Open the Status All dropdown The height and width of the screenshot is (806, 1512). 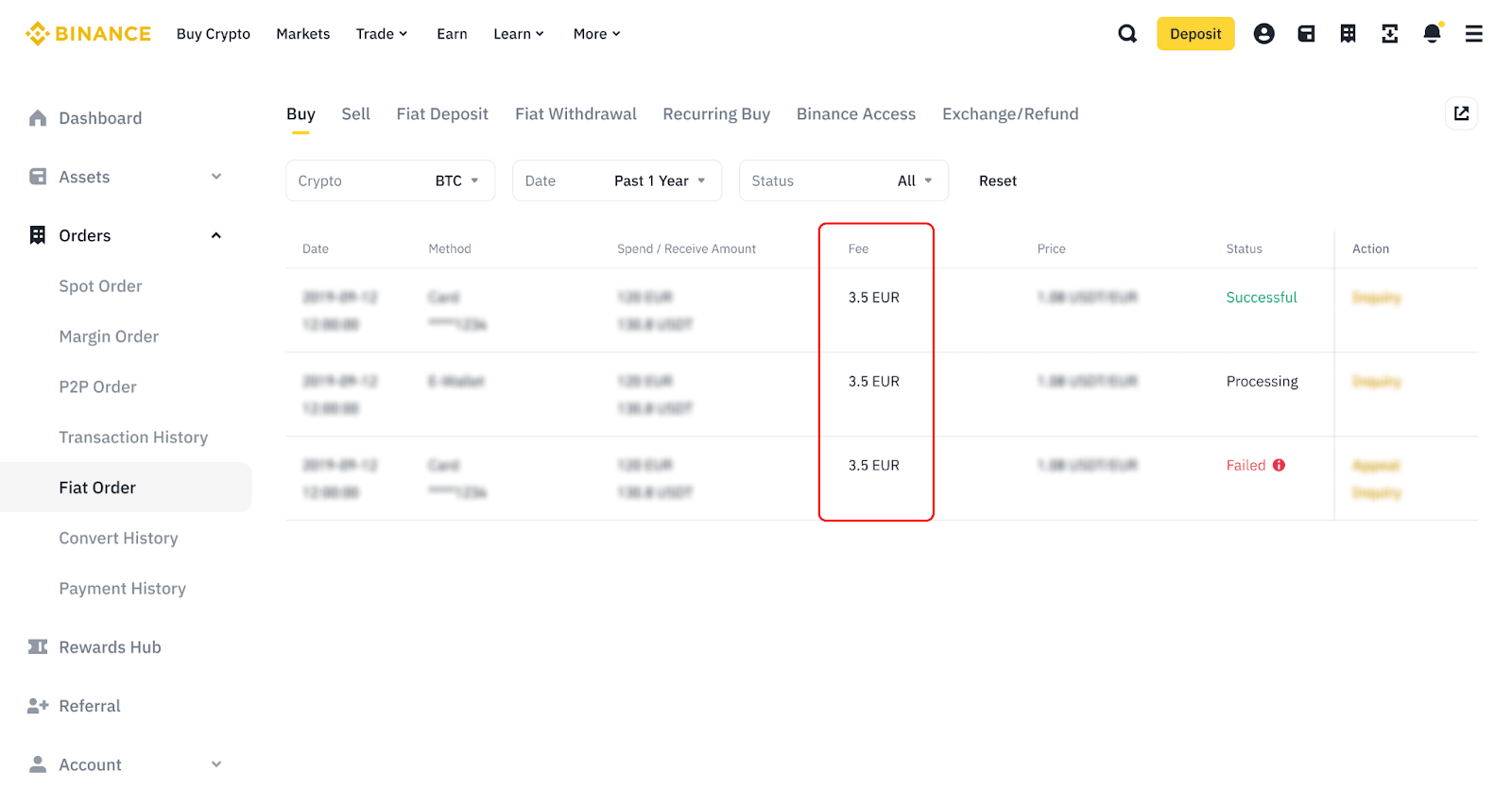(x=844, y=180)
